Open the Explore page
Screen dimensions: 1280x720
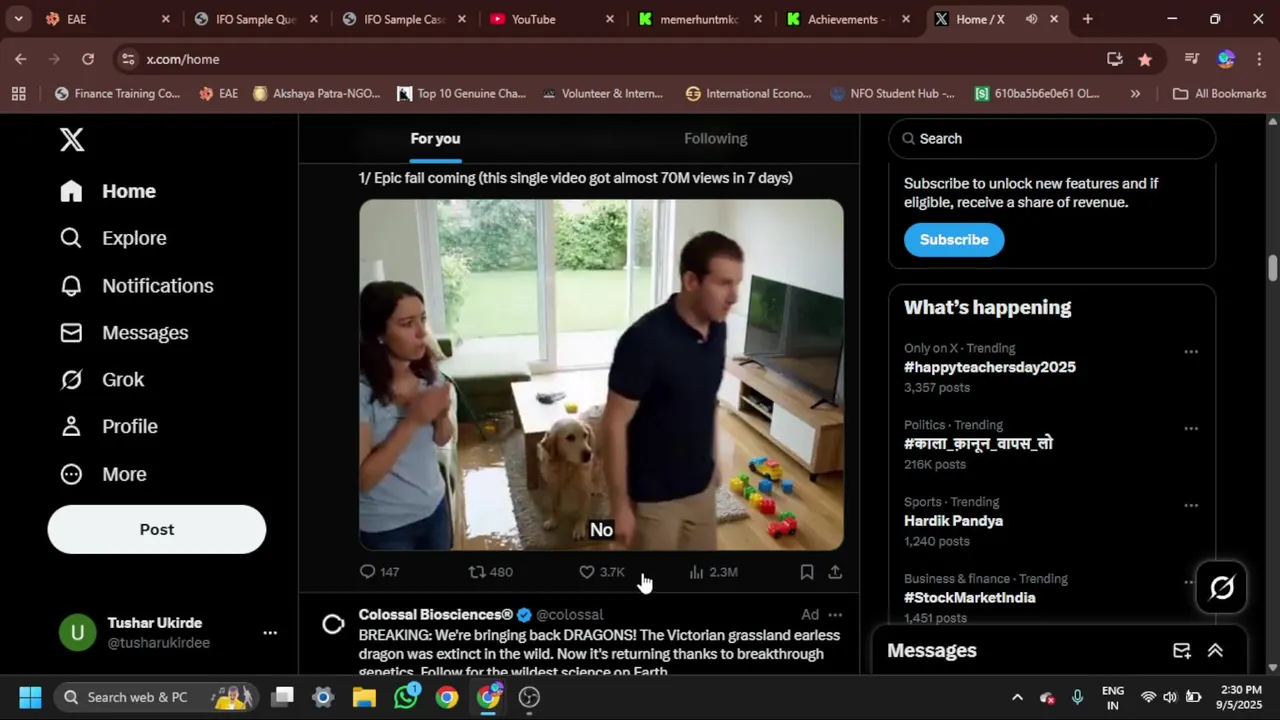click(113, 238)
